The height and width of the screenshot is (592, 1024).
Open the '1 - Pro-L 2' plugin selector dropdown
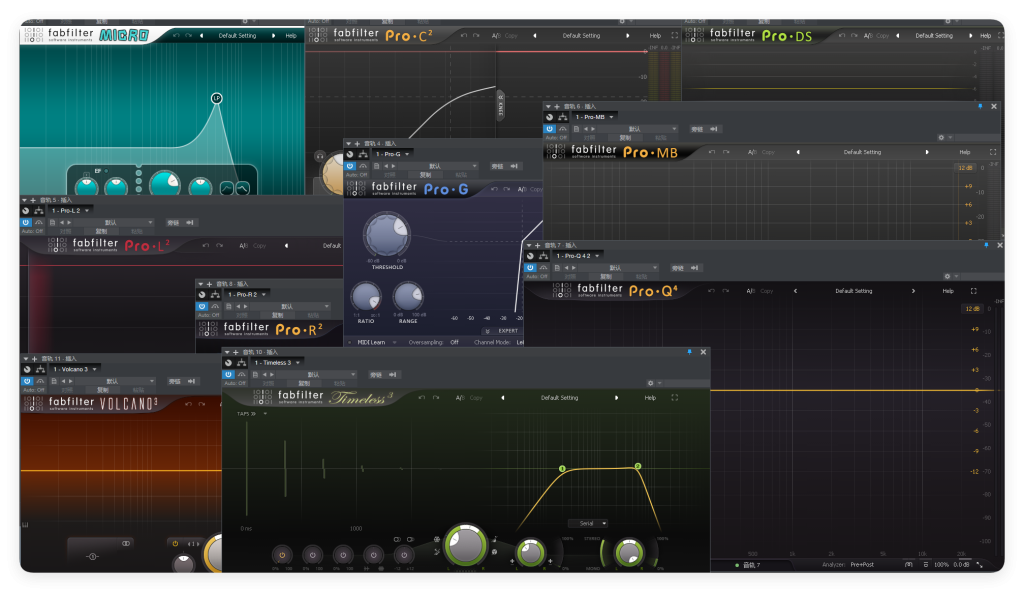click(x=70, y=210)
